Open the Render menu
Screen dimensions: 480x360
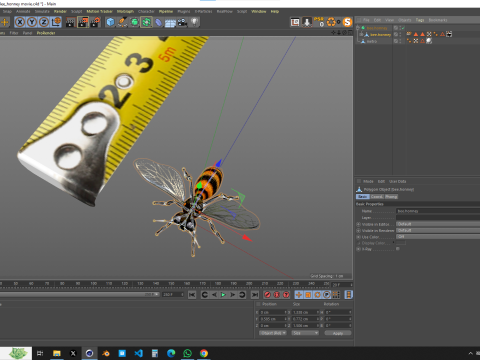(x=60, y=11)
